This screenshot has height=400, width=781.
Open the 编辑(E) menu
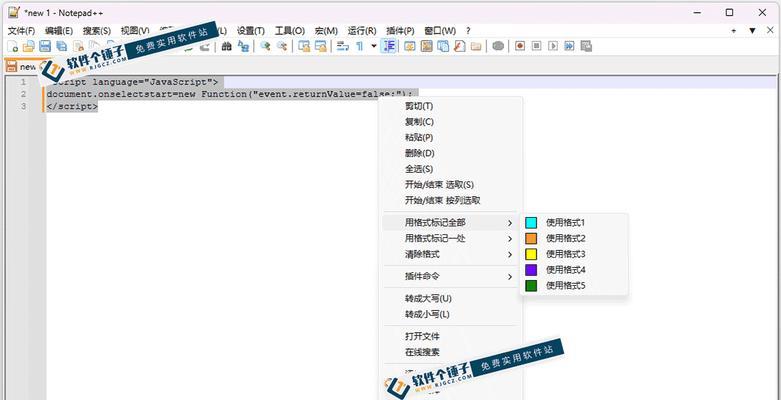(59, 30)
